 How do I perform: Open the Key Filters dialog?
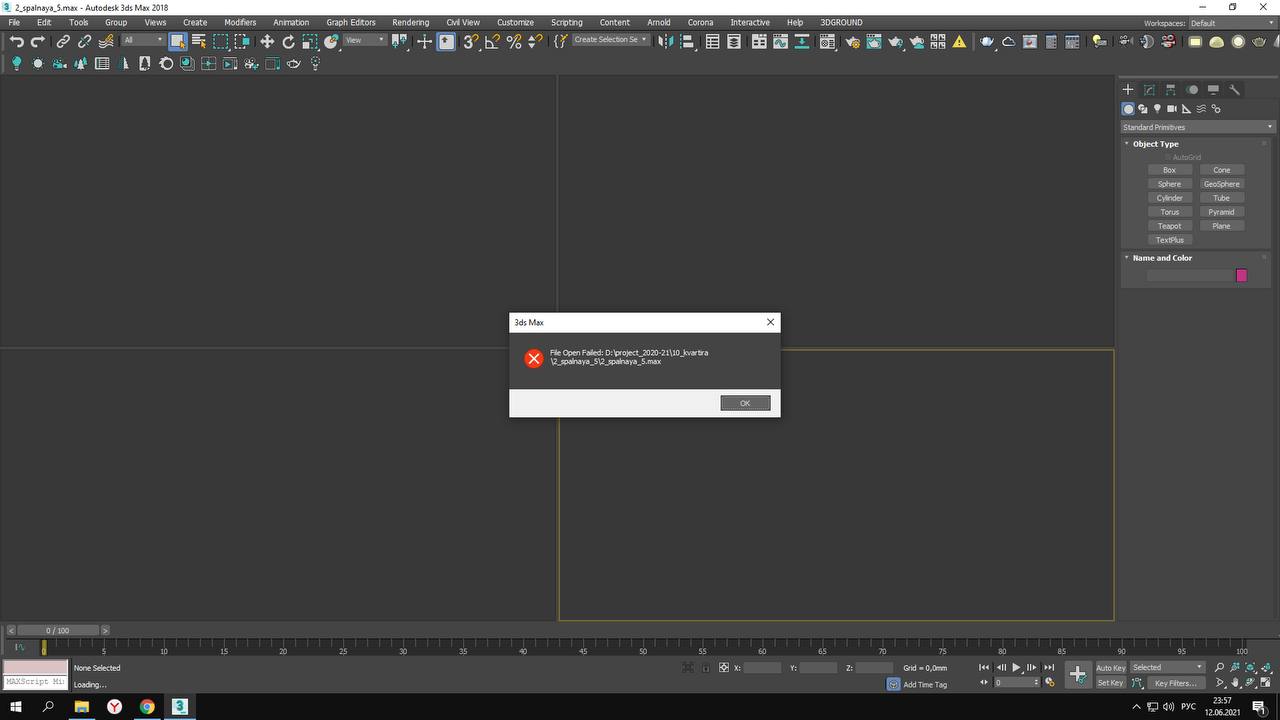coord(1175,683)
